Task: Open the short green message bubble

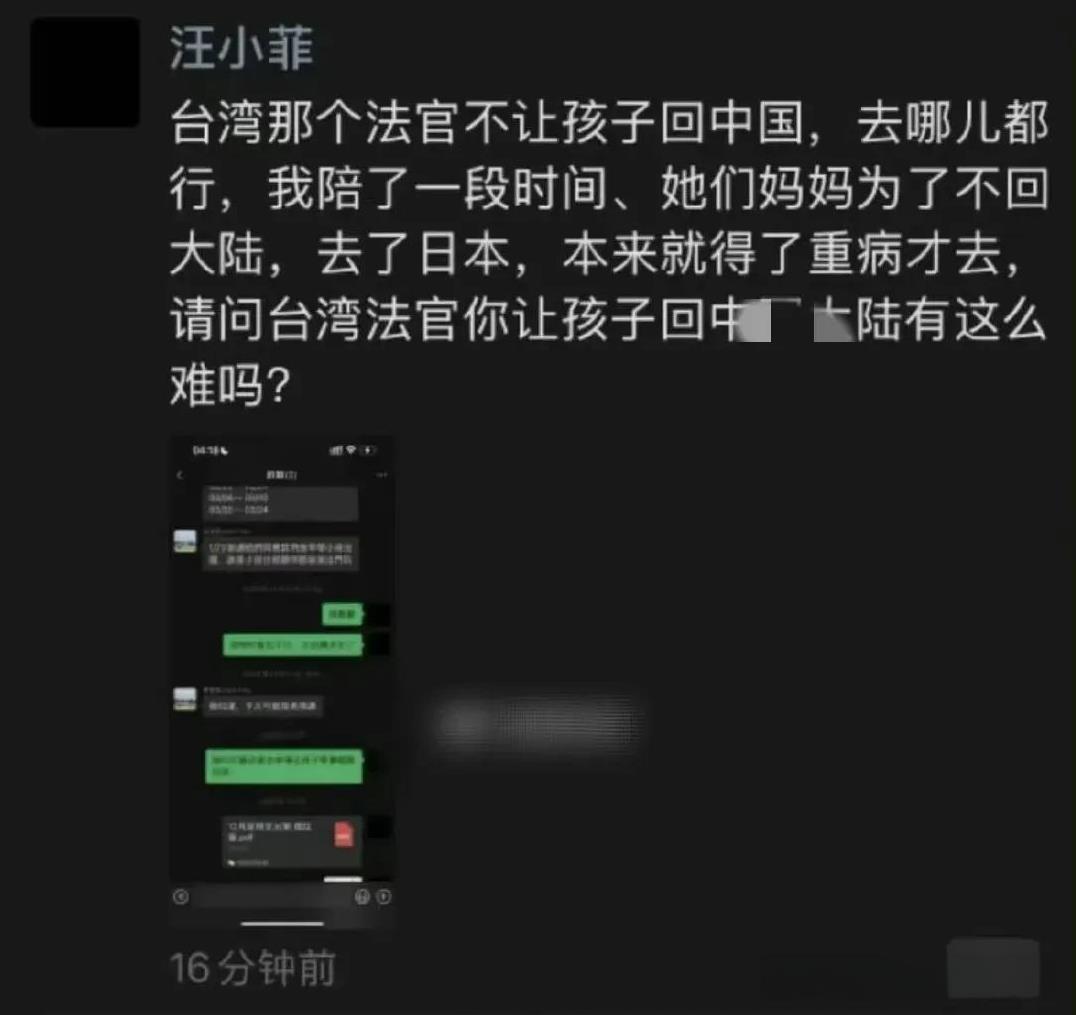Action: [342, 614]
